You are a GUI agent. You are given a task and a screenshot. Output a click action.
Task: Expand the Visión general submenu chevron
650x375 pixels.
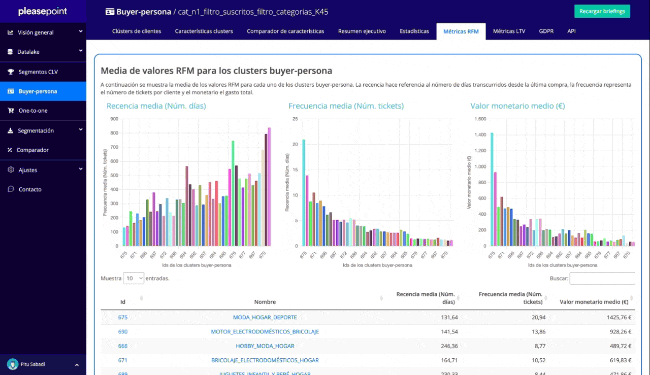click(x=80, y=31)
